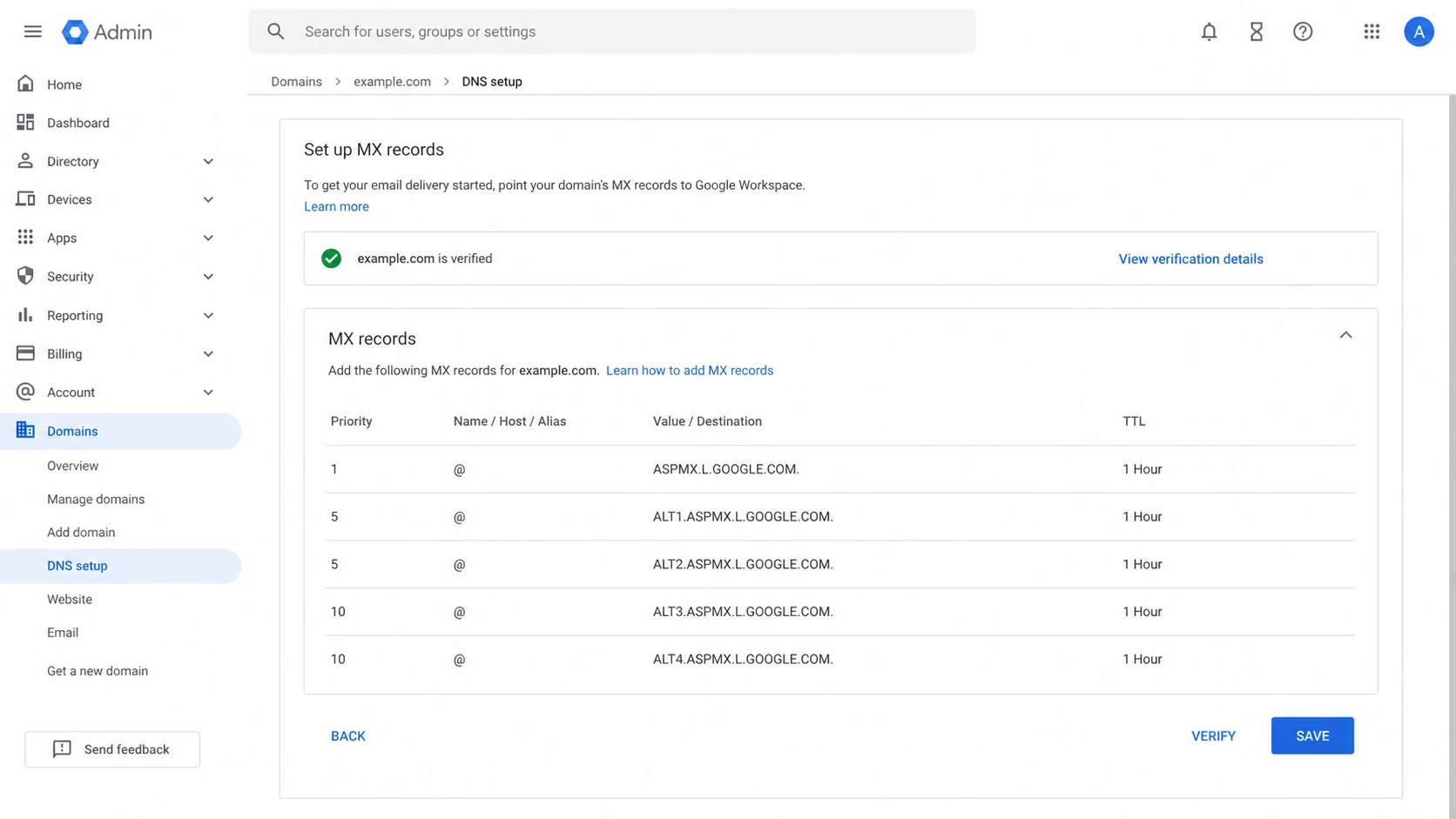Click example.com in breadcrumb

click(392, 81)
